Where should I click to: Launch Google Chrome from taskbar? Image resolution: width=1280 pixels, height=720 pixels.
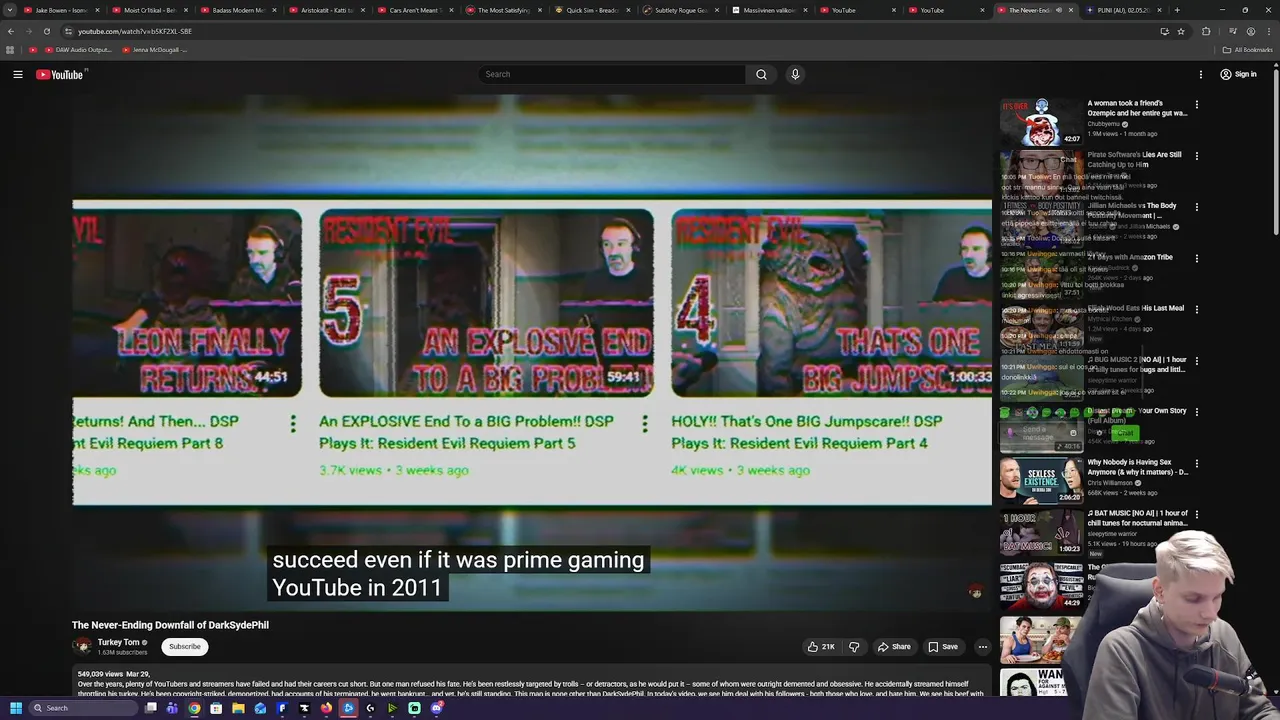(194, 708)
